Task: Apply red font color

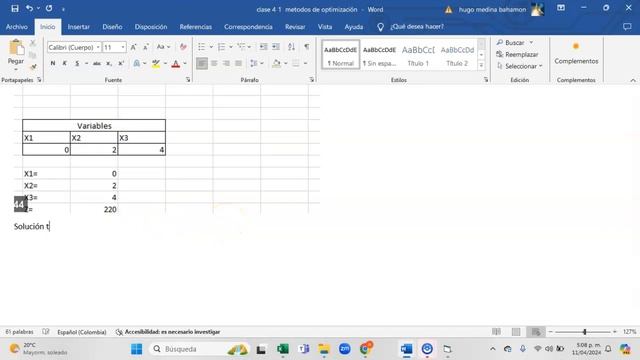Action: click(176, 64)
